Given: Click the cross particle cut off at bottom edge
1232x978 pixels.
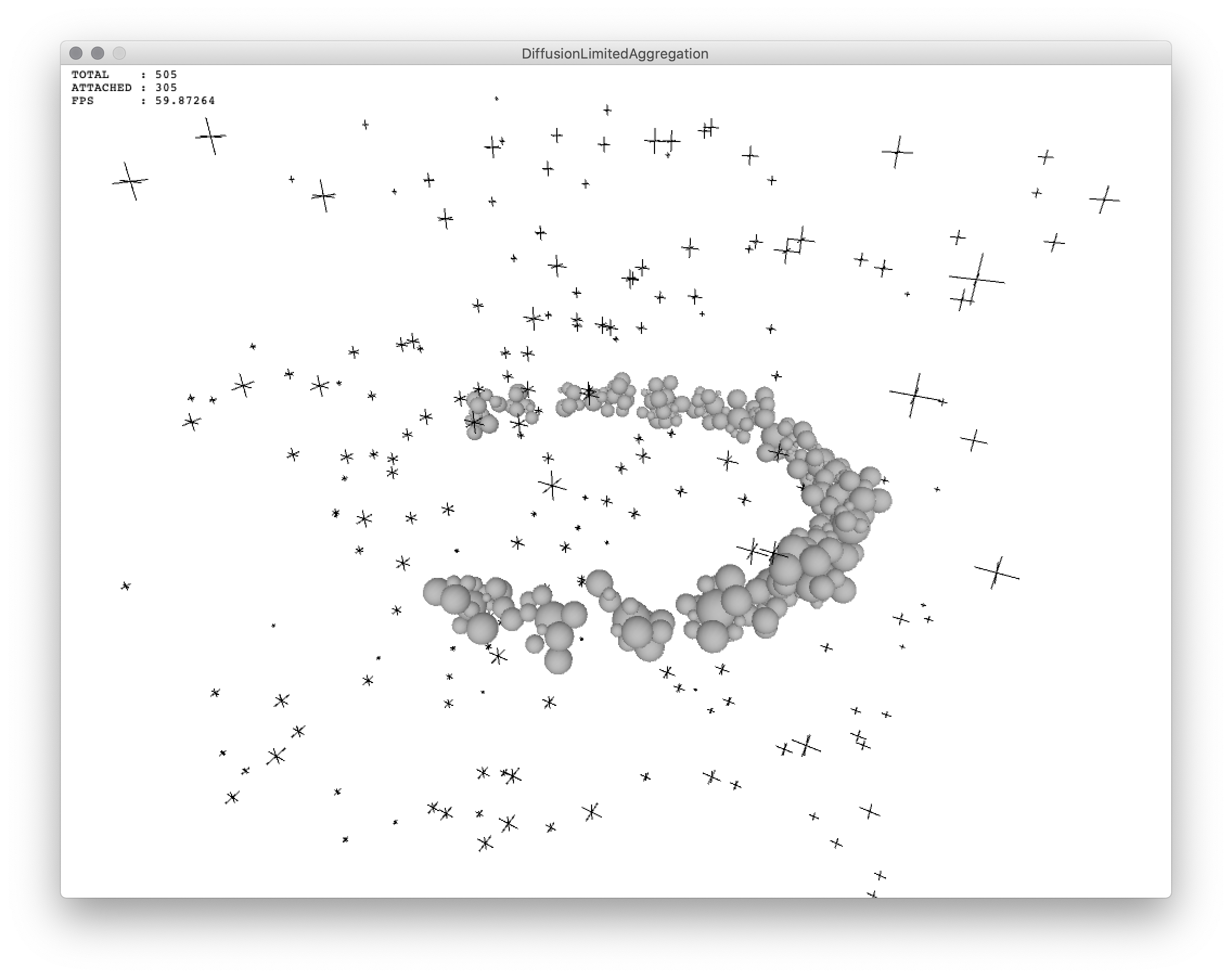Looking at the screenshot, I should (x=872, y=894).
